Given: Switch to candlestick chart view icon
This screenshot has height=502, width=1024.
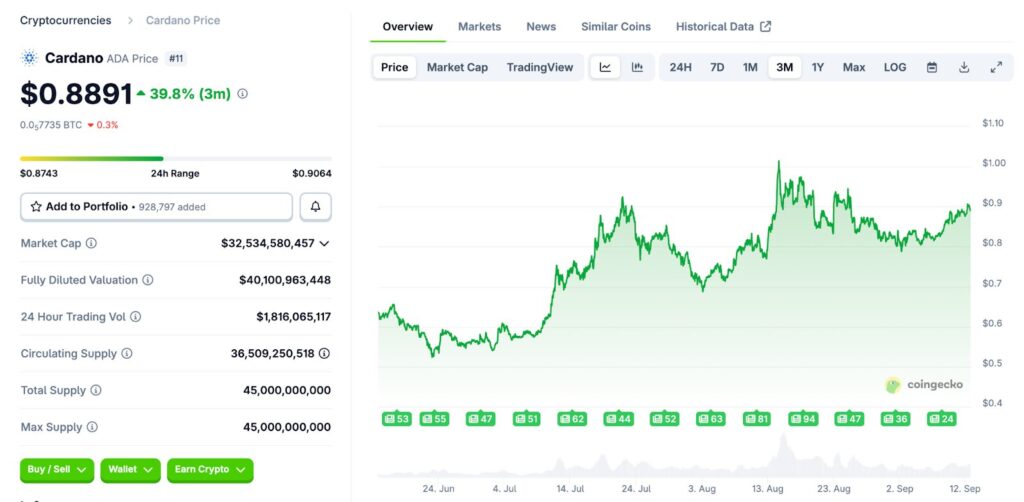Looking at the screenshot, I should 637,67.
